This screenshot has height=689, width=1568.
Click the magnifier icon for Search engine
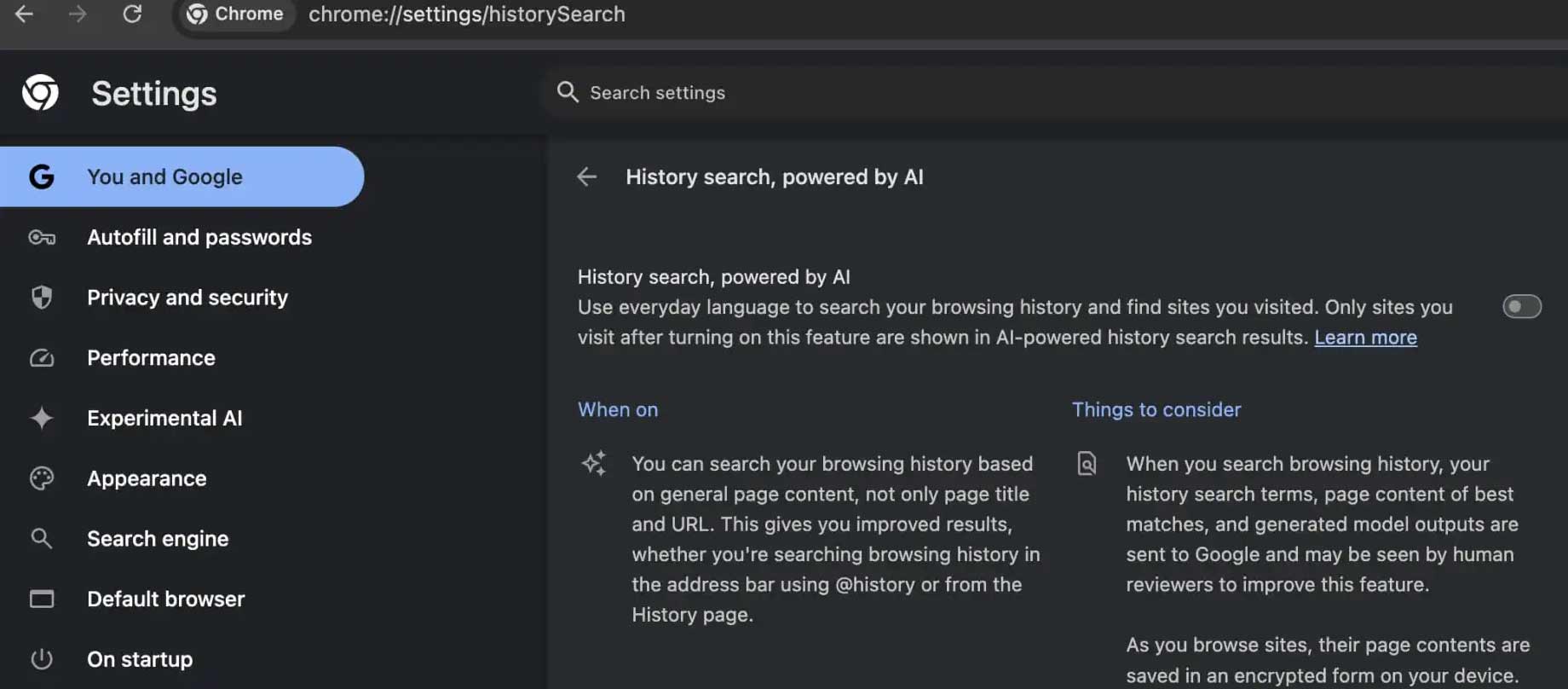pyautogui.click(x=42, y=539)
